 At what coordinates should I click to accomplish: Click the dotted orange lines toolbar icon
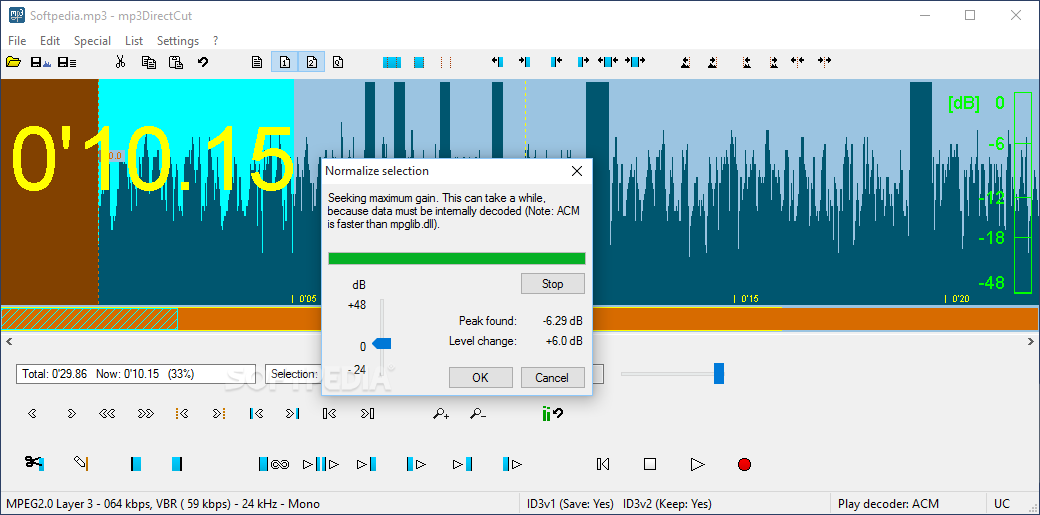(446, 62)
